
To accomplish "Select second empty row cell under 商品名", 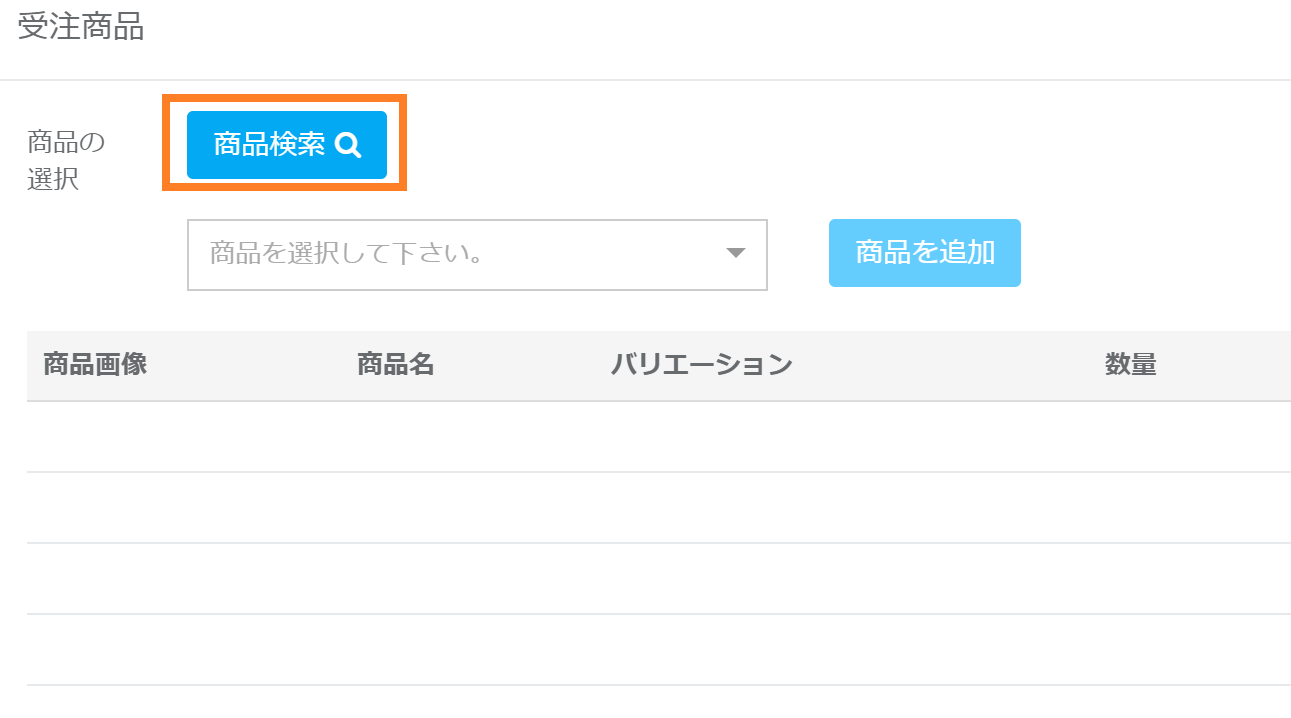I will pyautogui.click(x=395, y=508).
